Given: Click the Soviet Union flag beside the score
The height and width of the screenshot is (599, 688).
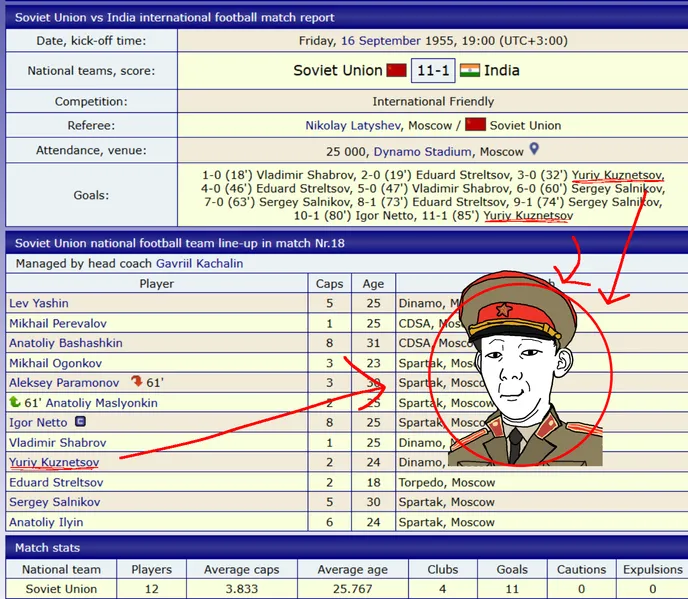Looking at the screenshot, I should [x=396, y=71].
